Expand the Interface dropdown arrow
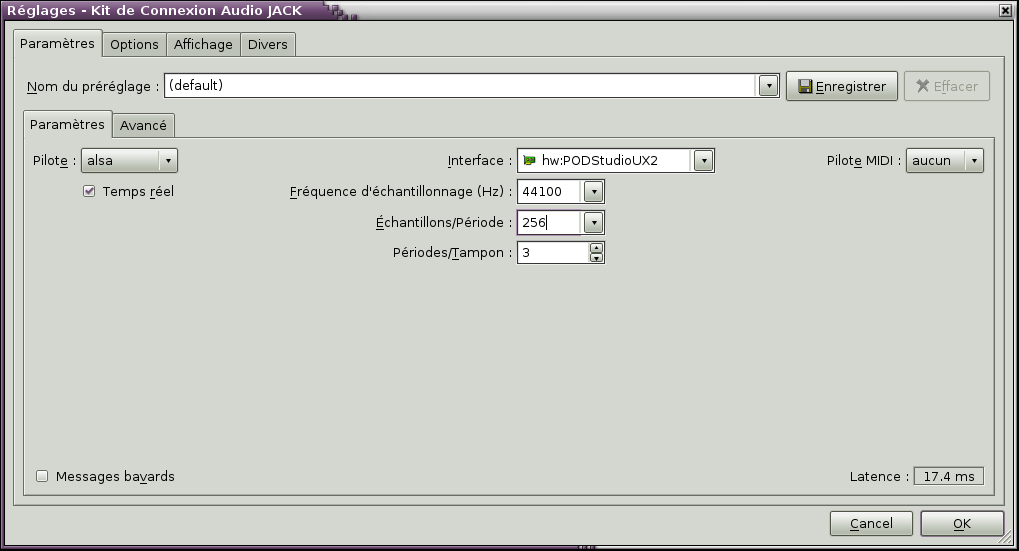 click(x=704, y=160)
